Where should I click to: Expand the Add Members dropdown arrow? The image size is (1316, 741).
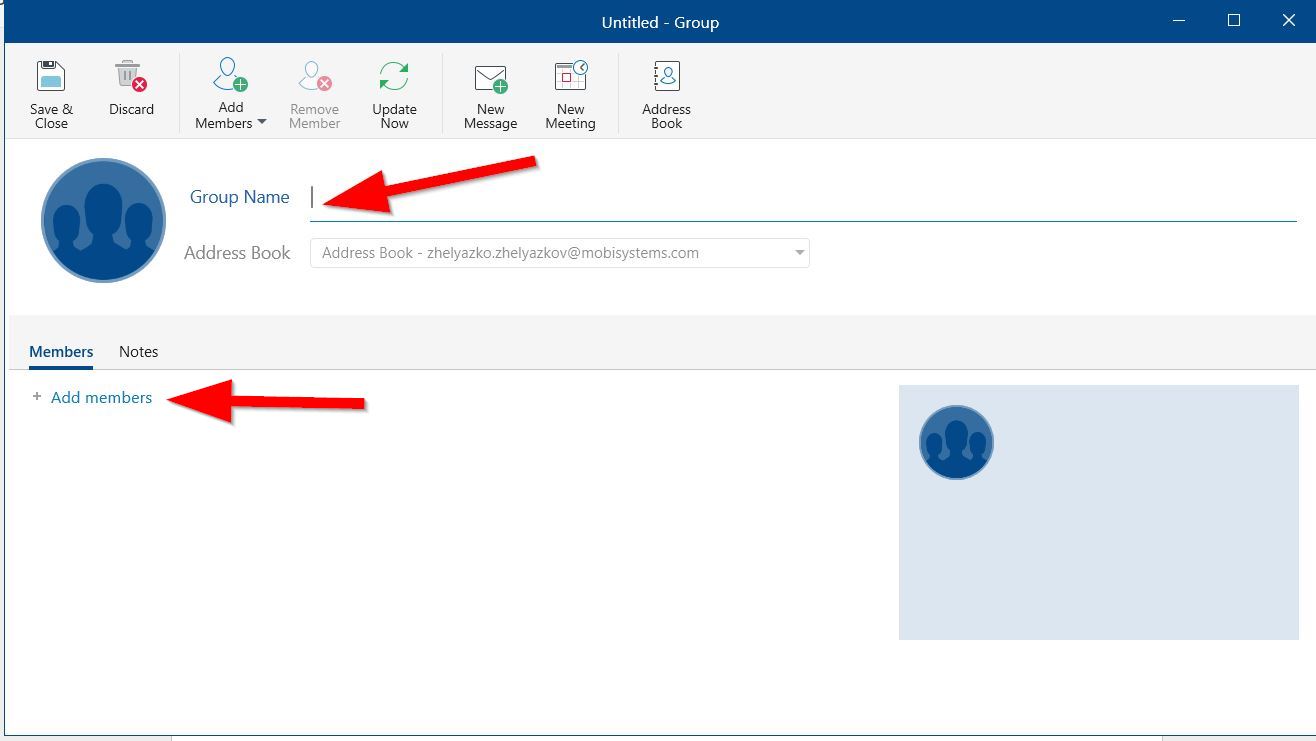coord(262,122)
